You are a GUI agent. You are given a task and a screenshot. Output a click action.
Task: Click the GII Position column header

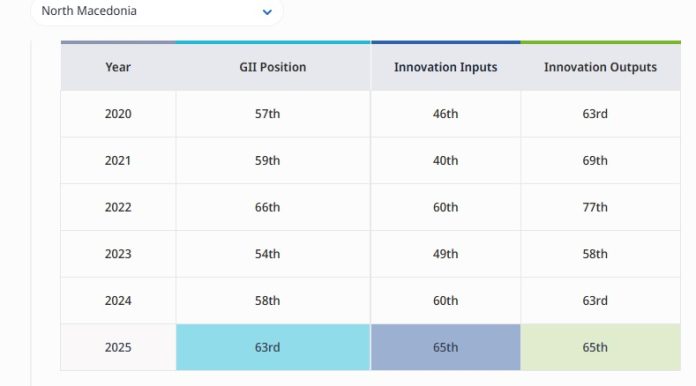273,67
